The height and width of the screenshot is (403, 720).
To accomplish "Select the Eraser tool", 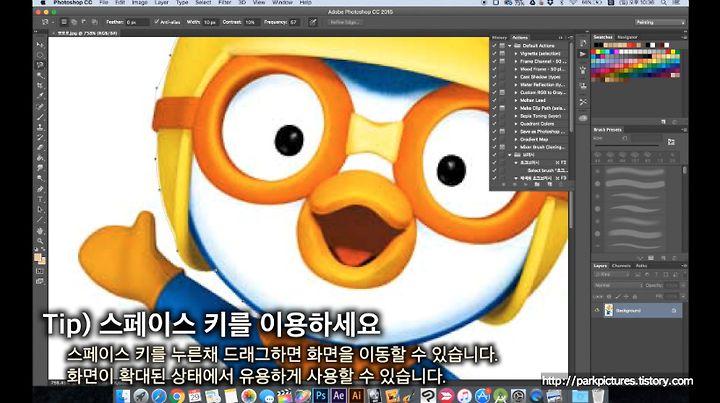I will 40,148.
